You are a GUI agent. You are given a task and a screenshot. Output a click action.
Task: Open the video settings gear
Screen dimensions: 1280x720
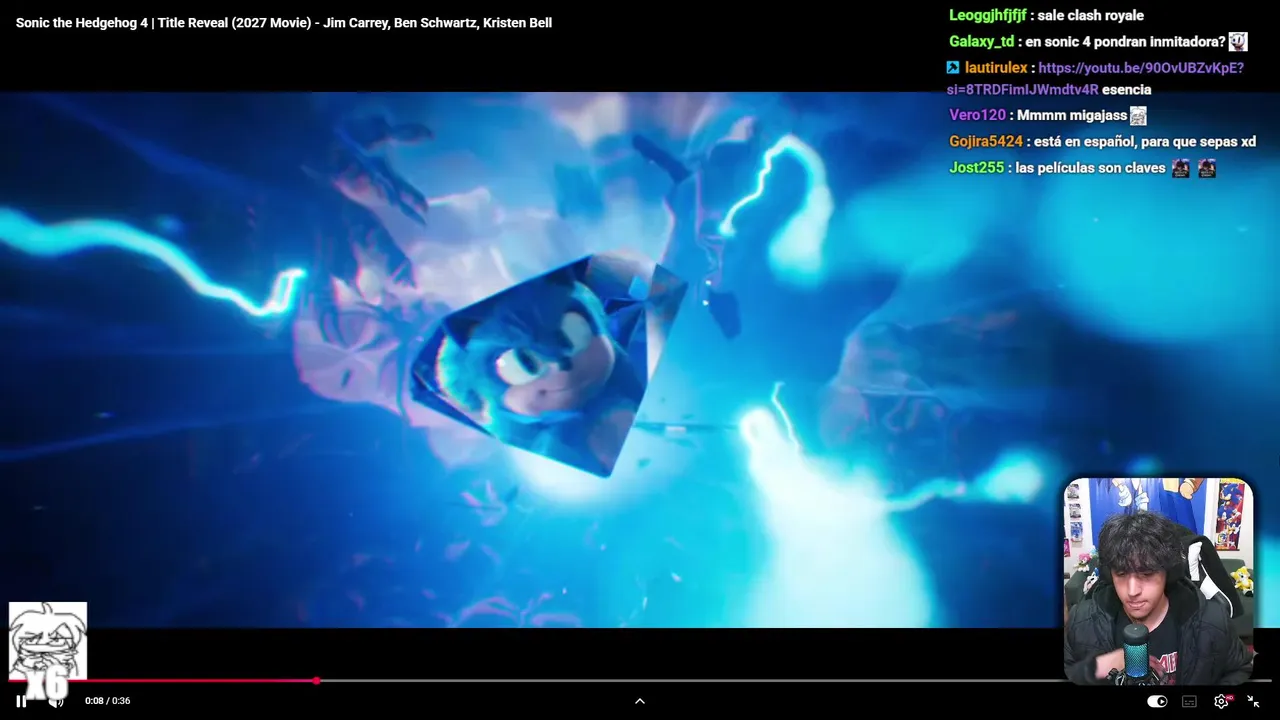[1221, 701]
